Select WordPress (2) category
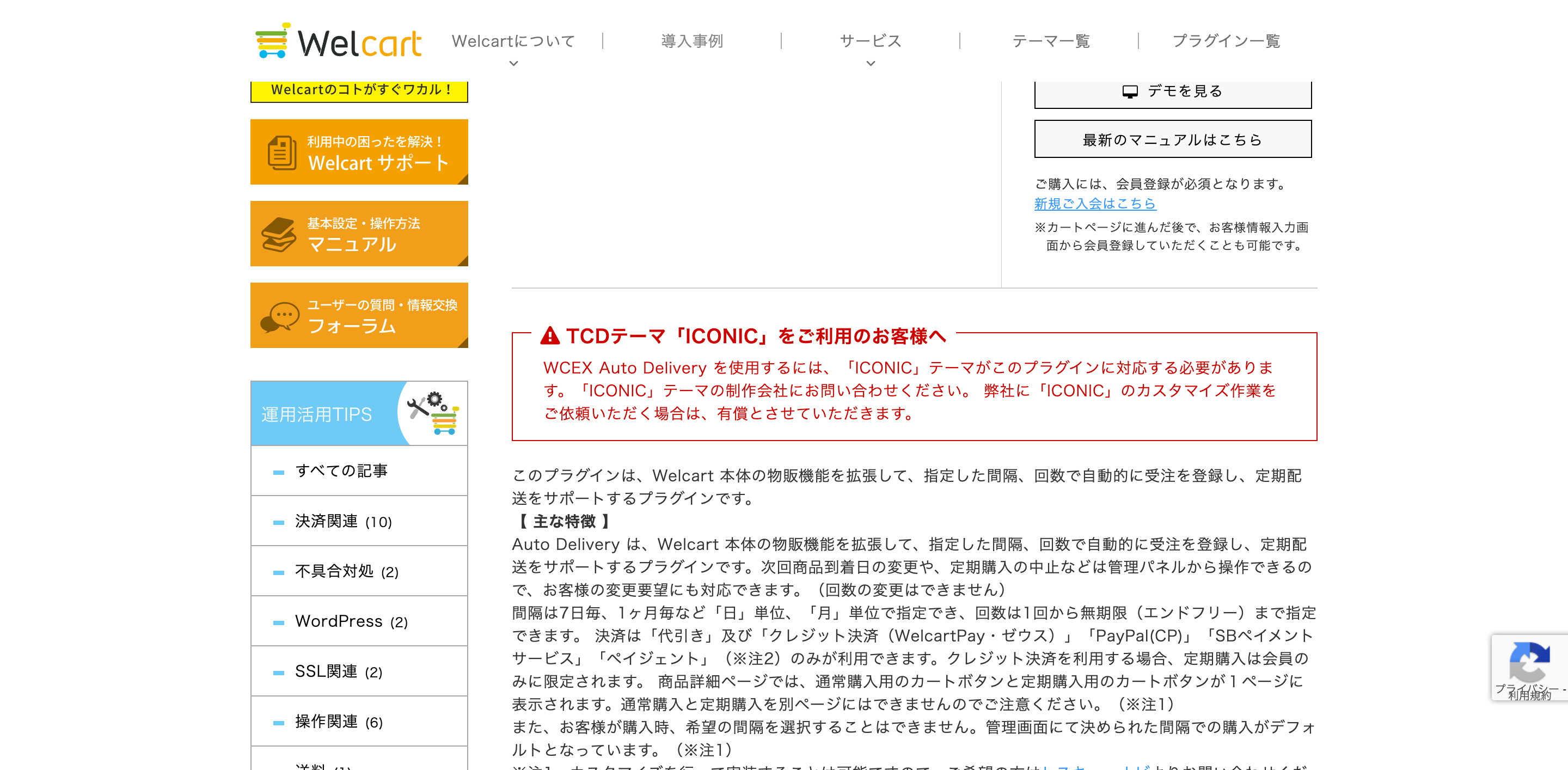Screen dimensions: 1568x770 click(359, 621)
